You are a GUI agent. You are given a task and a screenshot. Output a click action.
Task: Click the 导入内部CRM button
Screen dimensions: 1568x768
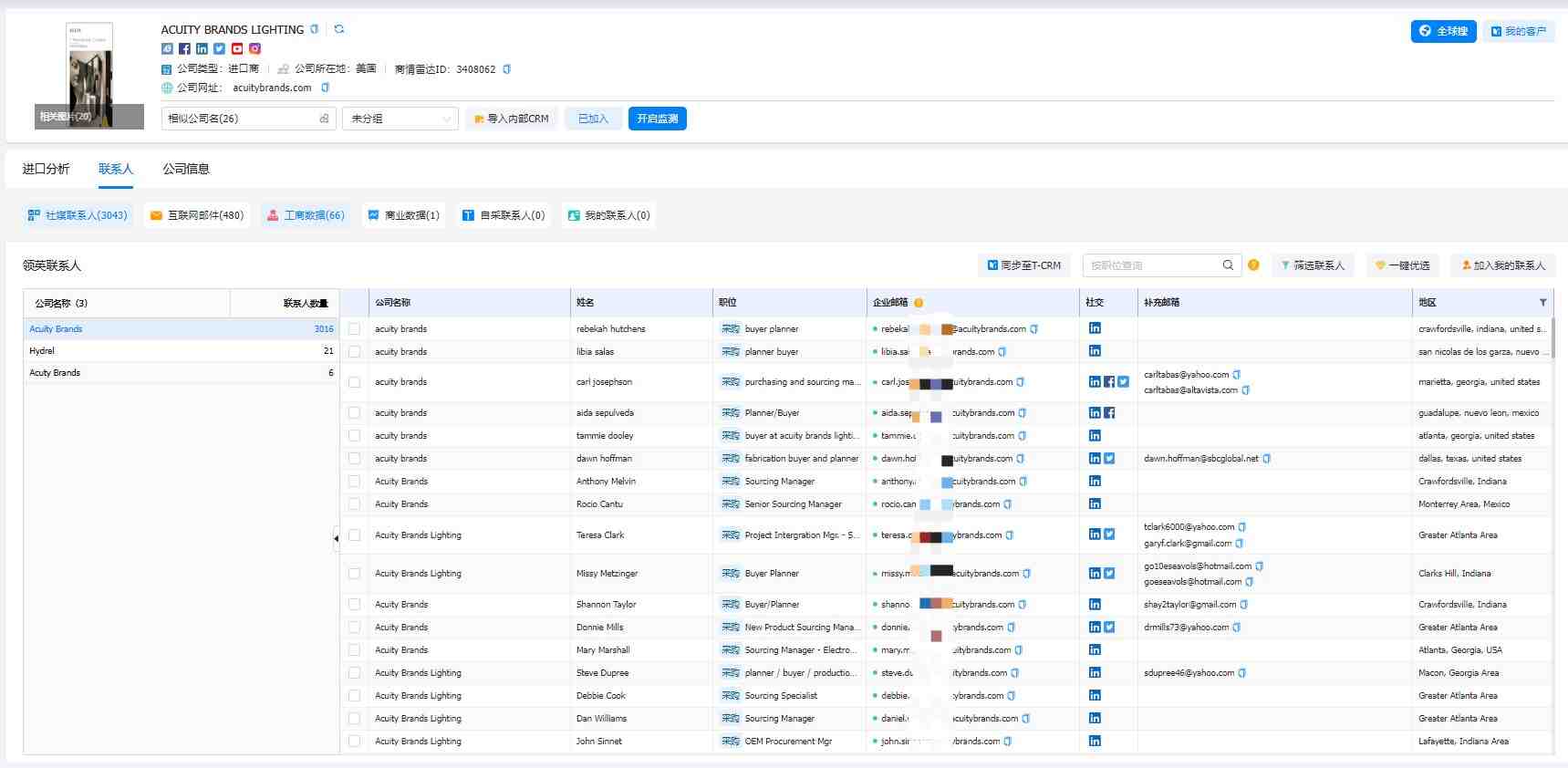[512, 119]
